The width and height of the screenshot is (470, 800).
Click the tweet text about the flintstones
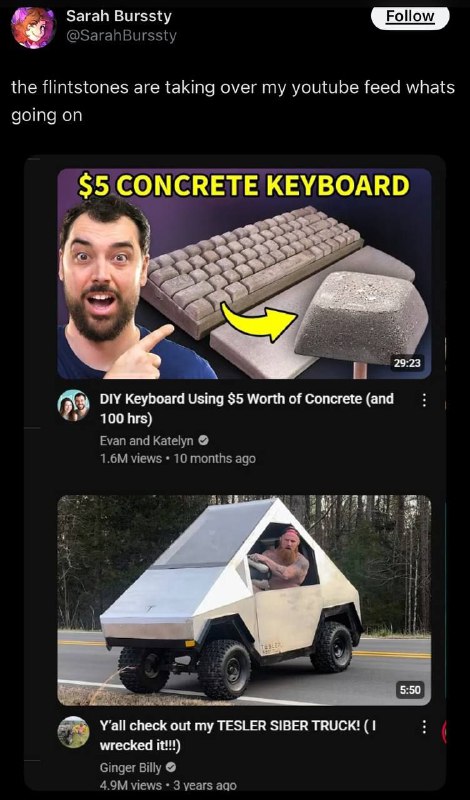[233, 101]
